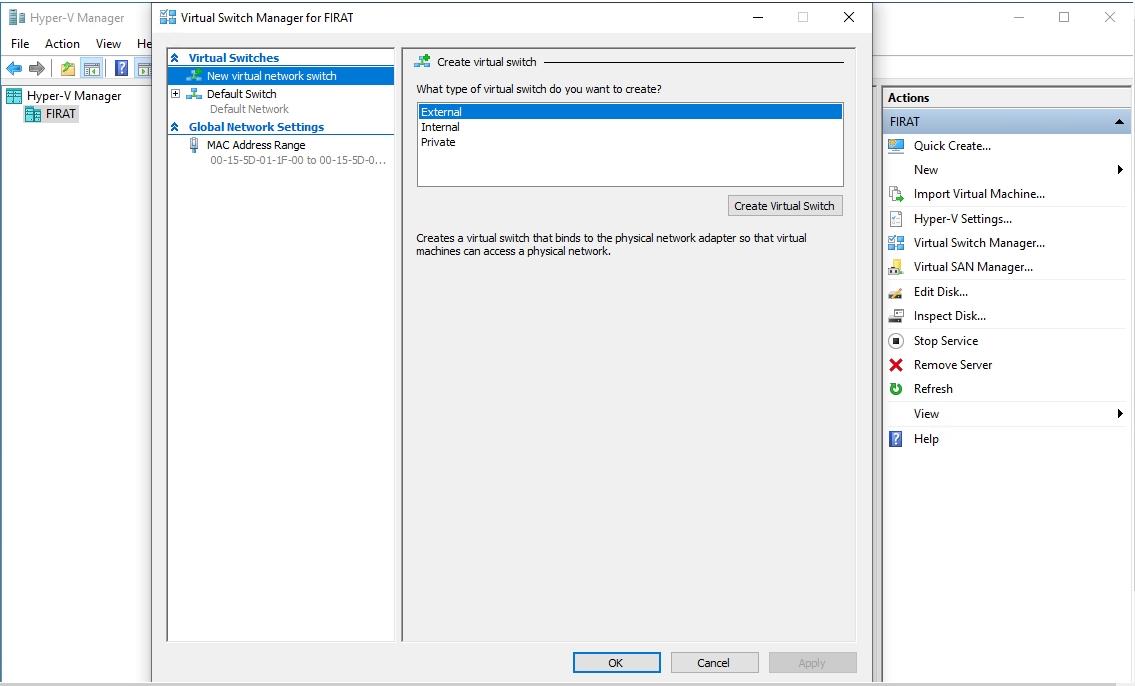Screen dimensions: 1135x686
Task: Click the Inspect Disk icon
Action: tap(896, 316)
